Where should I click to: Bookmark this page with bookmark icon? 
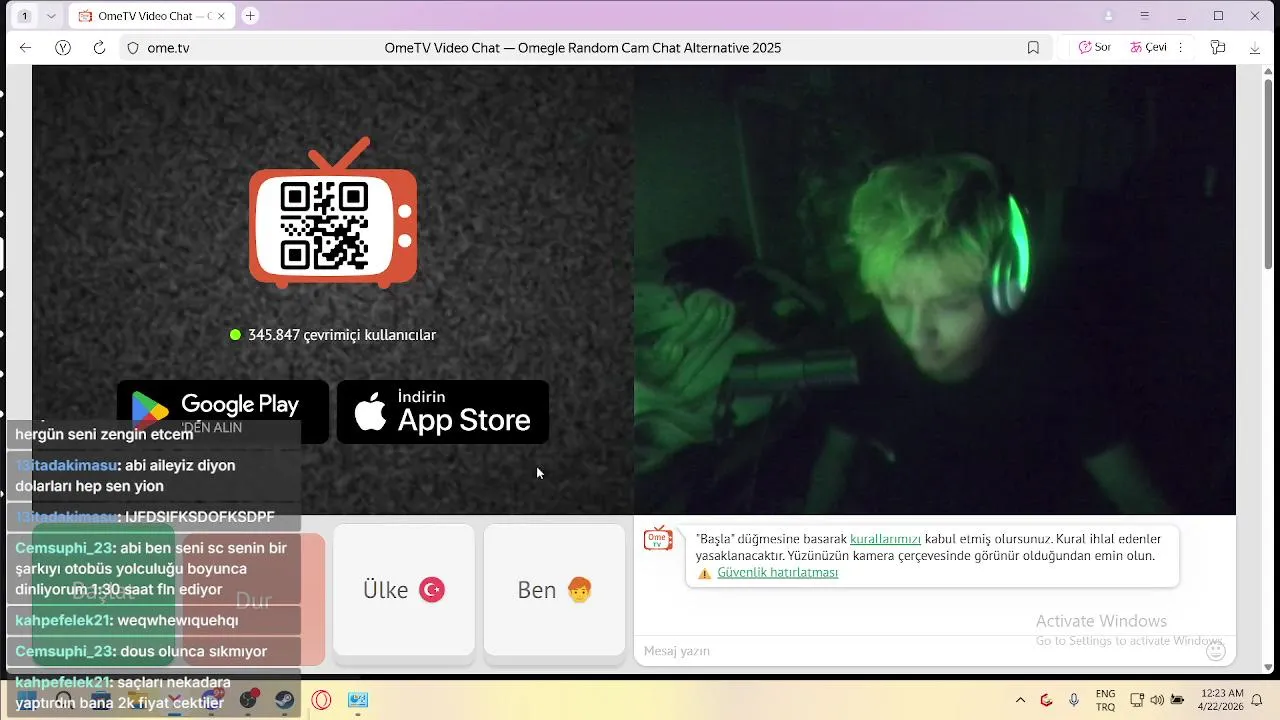click(x=1033, y=48)
